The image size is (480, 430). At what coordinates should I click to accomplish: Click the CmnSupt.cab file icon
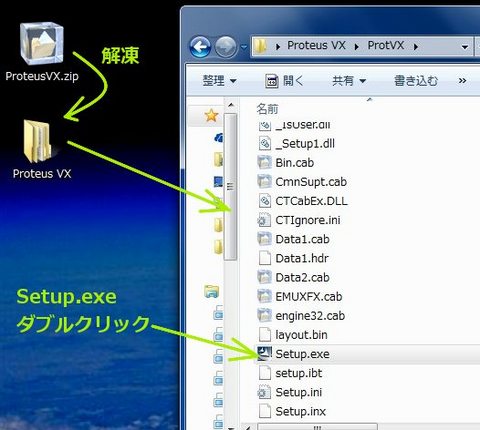point(265,182)
